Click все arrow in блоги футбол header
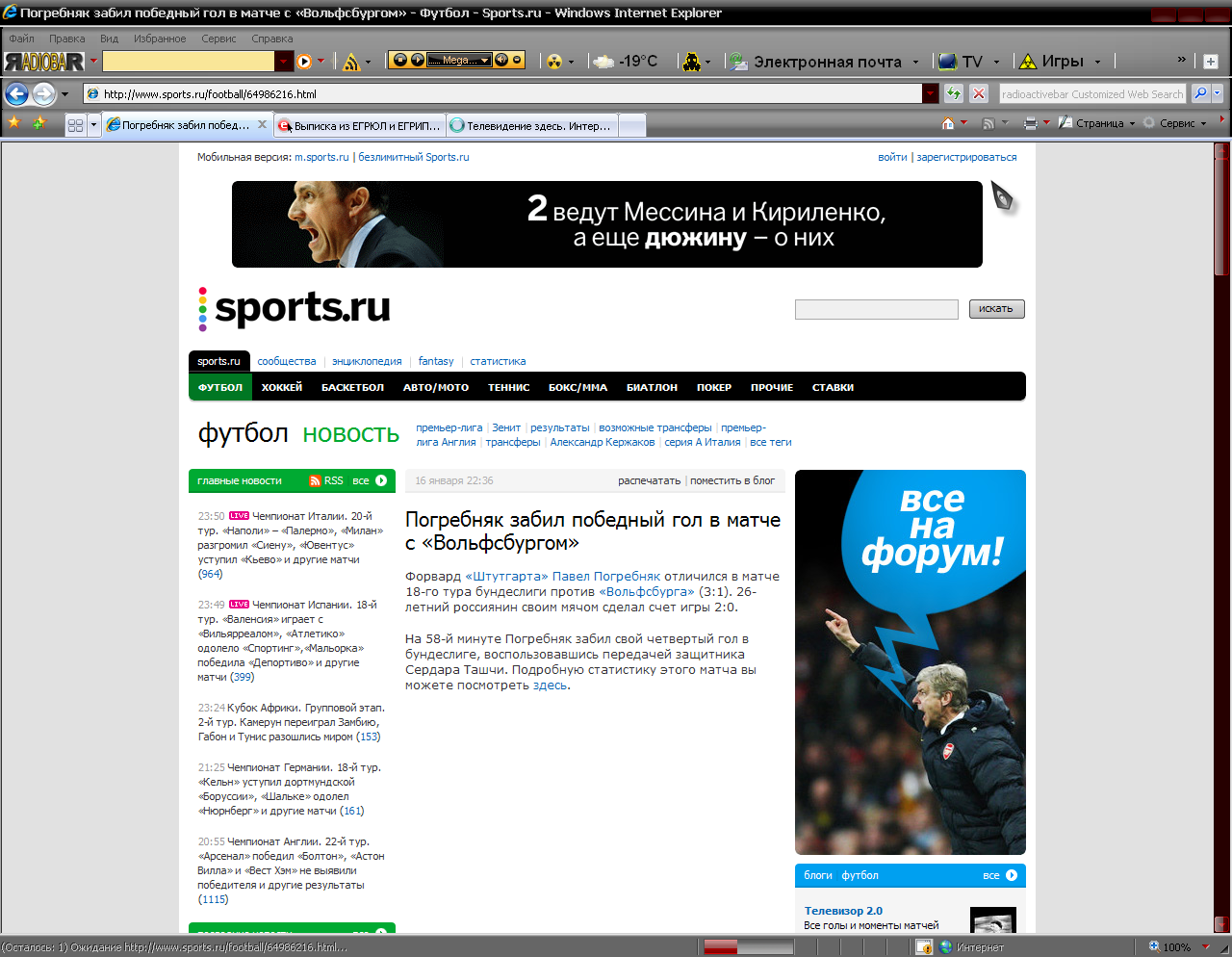This screenshot has width=1232, height=957. coord(1012,875)
